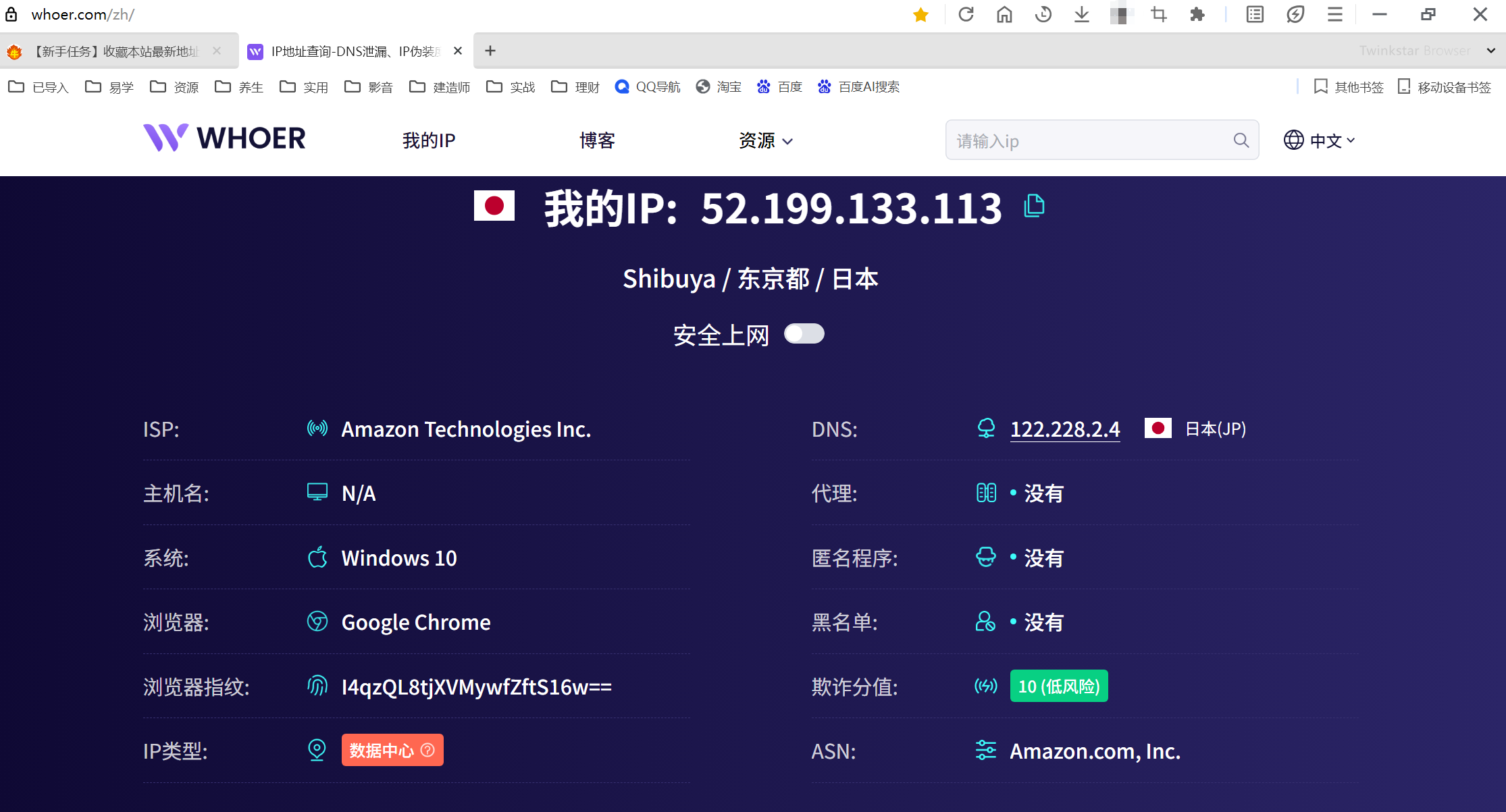
Task: Click the browser Chrome icon
Action: click(317, 621)
